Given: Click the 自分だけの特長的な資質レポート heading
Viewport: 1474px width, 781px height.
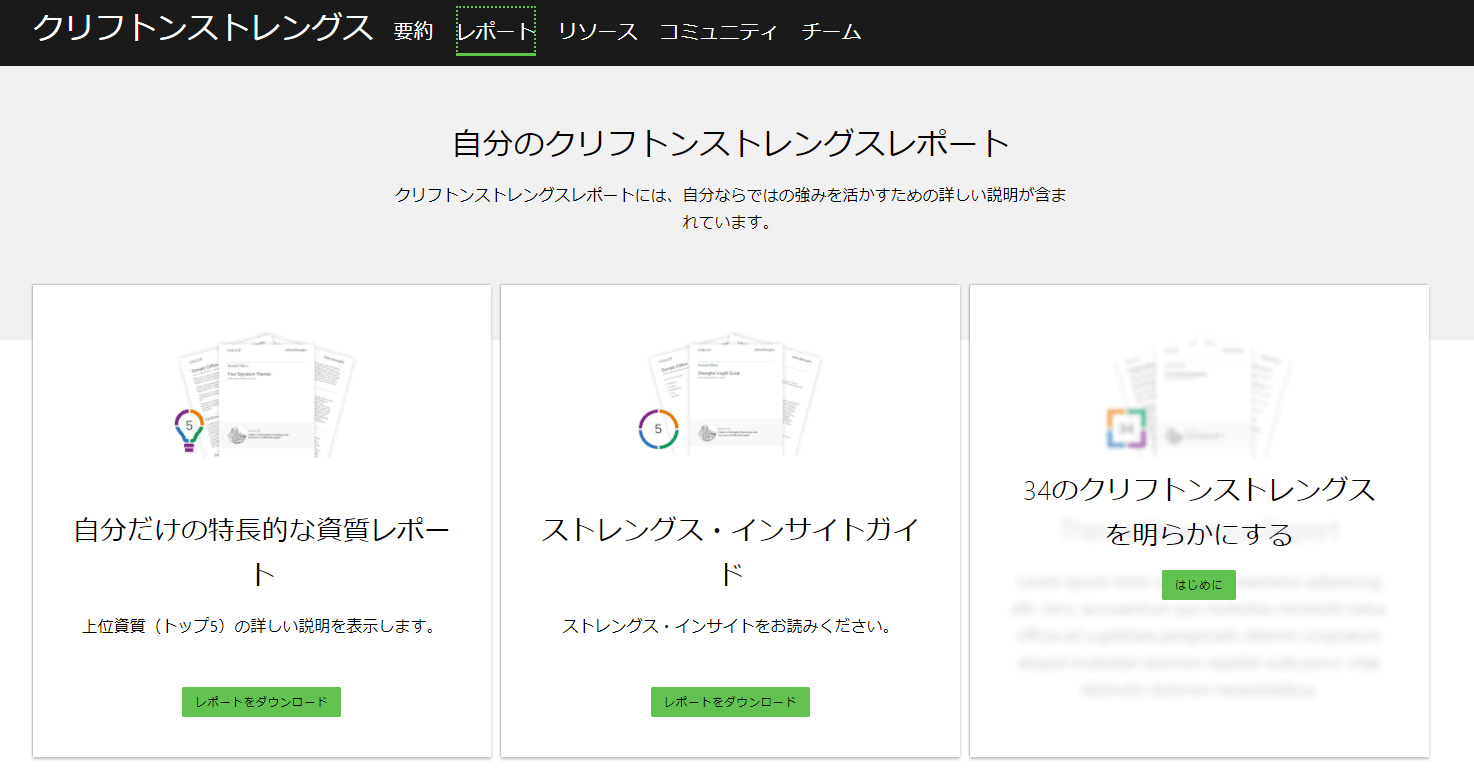Looking at the screenshot, I should click(x=262, y=552).
